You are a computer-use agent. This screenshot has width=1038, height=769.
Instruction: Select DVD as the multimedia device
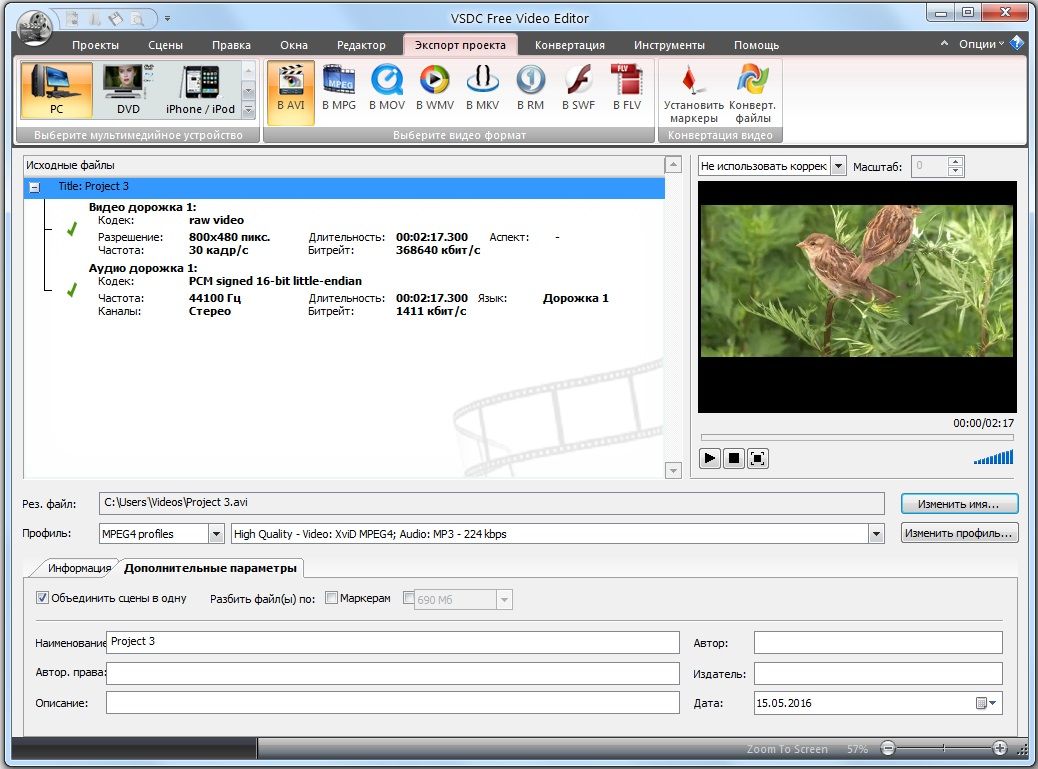pyautogui.click(x=128, y=90)
